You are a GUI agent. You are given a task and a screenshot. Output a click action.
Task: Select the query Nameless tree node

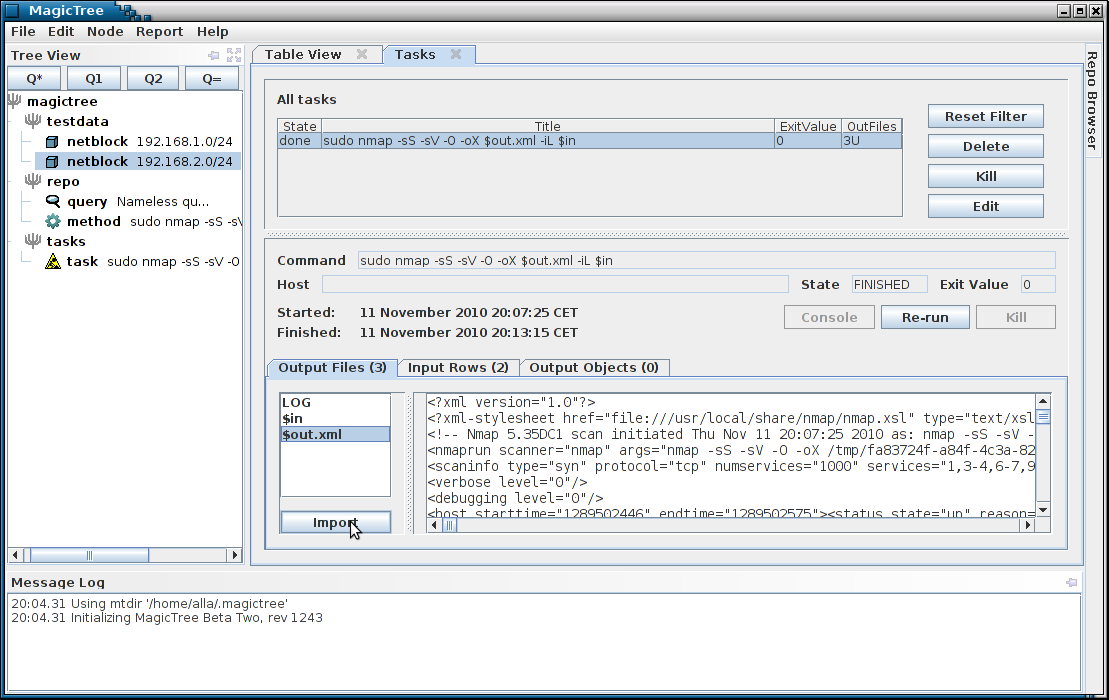pos(138,202)
